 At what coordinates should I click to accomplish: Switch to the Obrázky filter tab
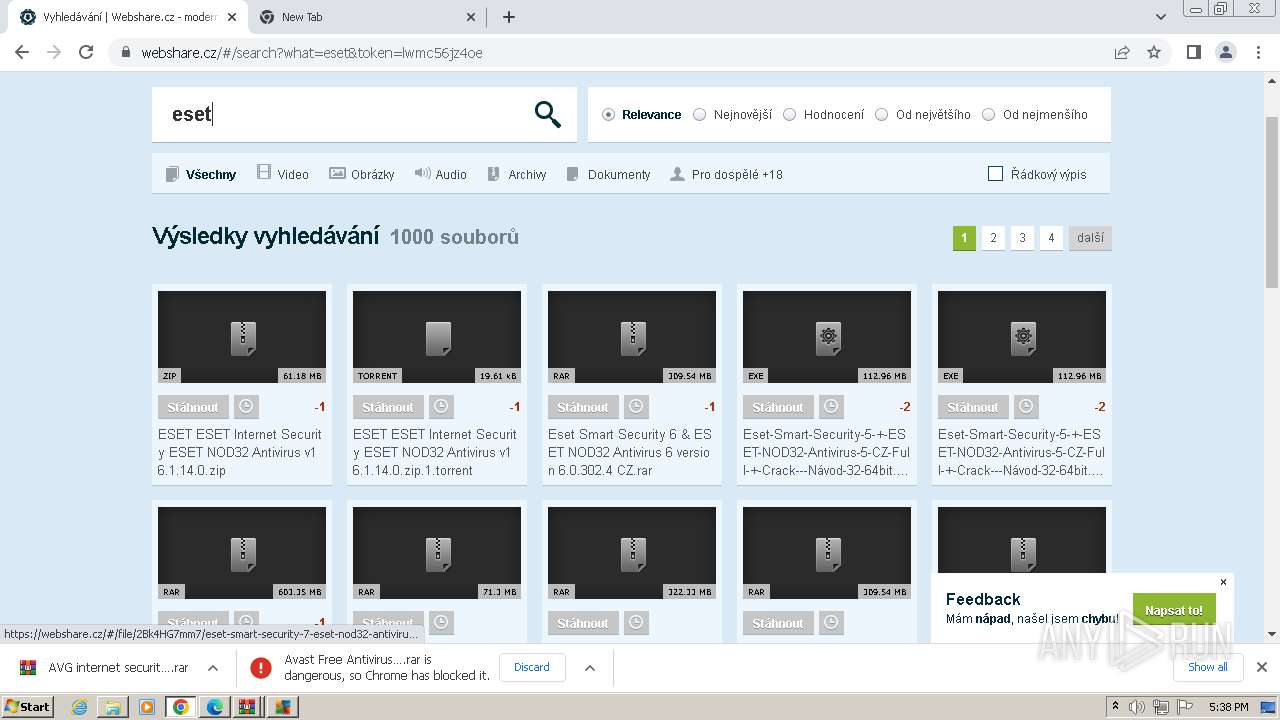point(362,174)
